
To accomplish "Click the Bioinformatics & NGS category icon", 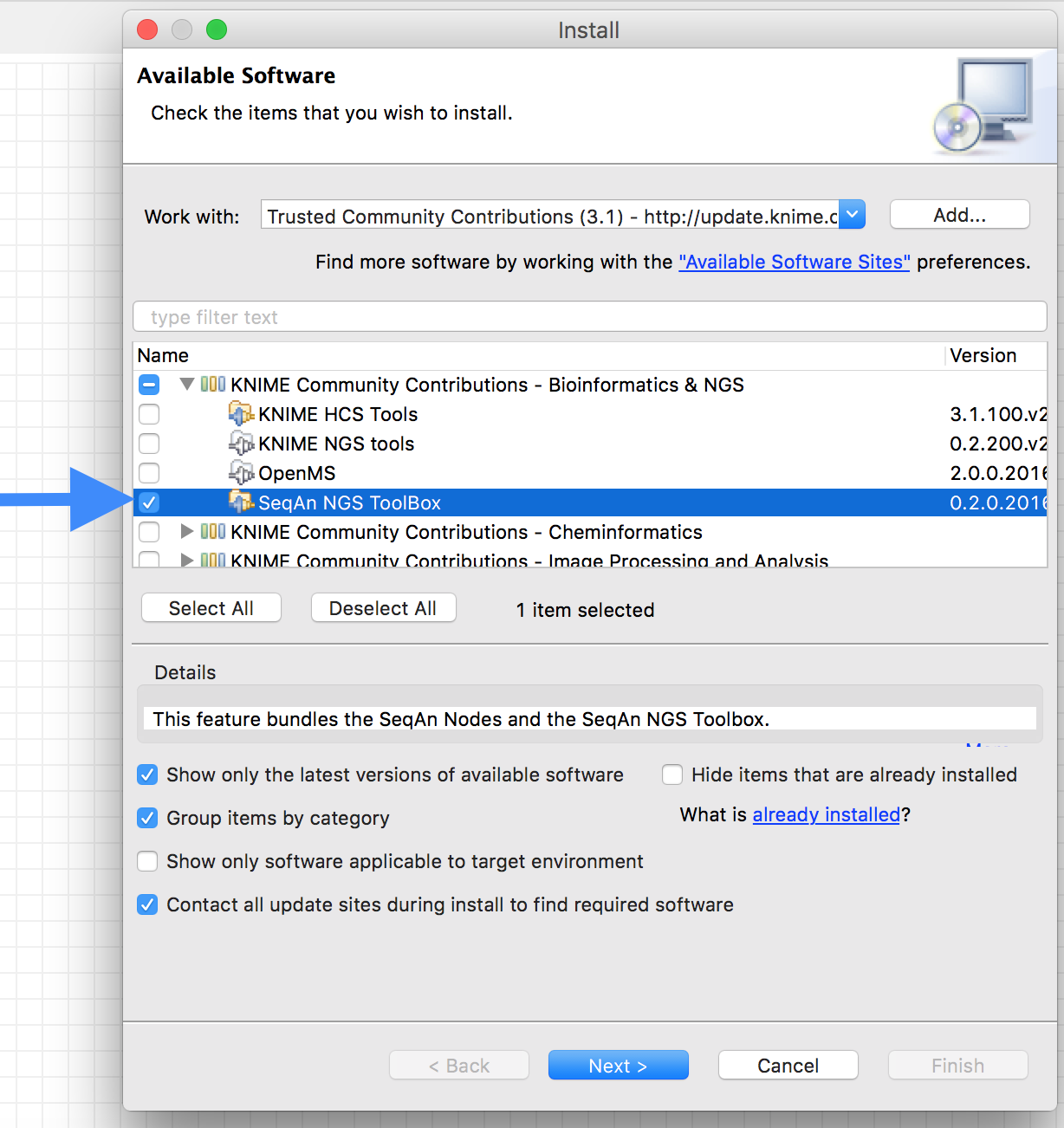I will pos(213,385).
